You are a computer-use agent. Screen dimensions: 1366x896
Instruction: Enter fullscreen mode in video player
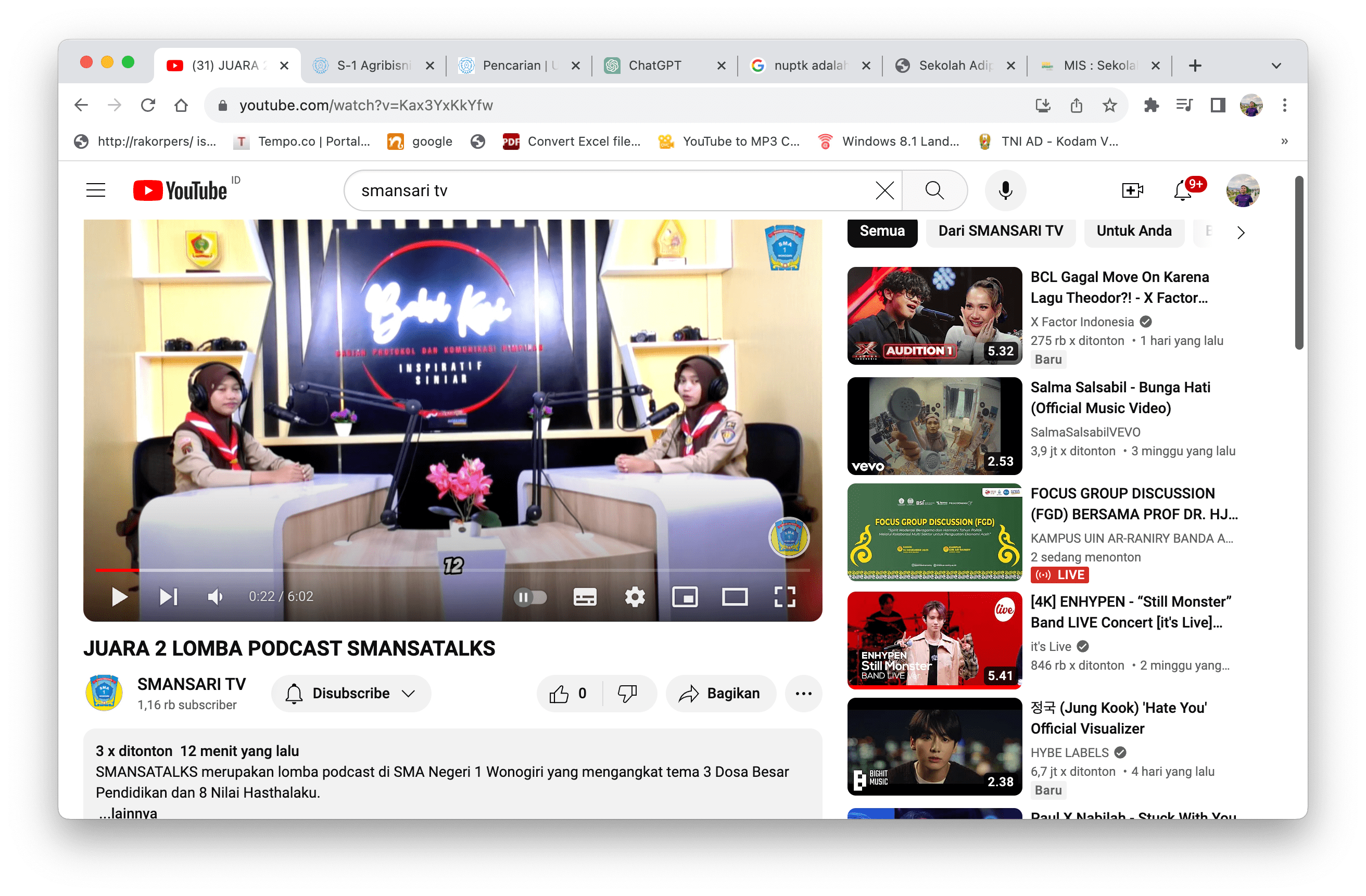[x=784, y=597]
